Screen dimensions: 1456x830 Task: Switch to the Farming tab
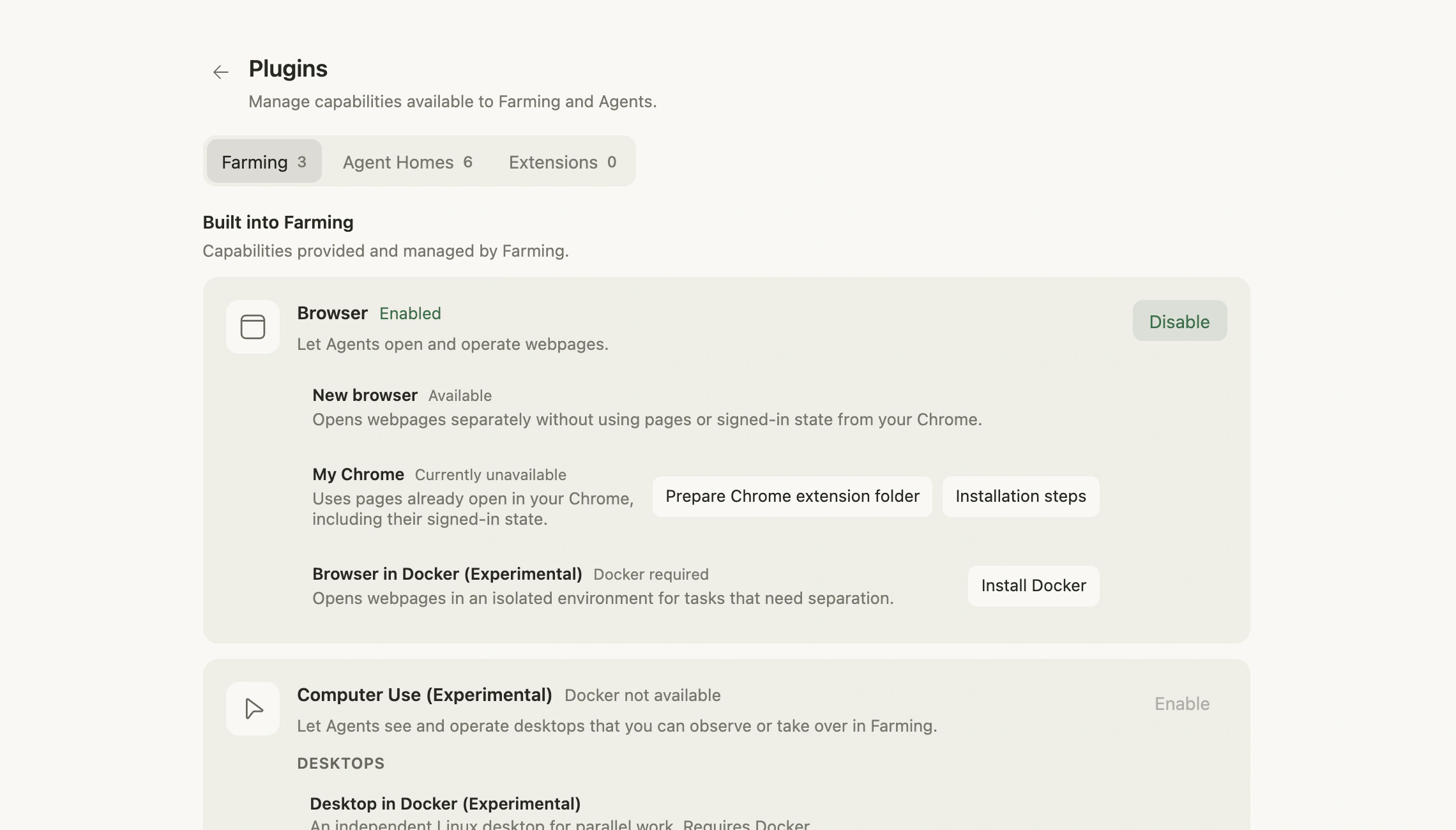tap(264, 162)
